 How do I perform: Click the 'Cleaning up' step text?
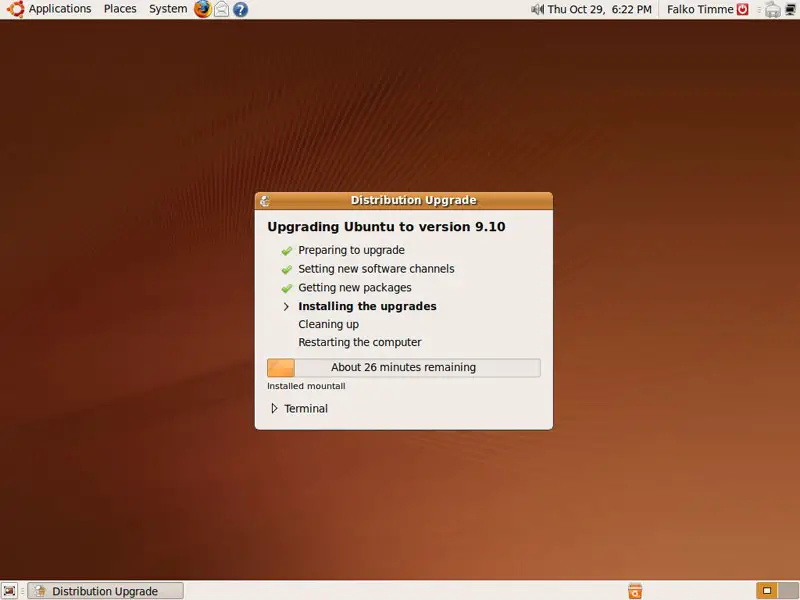click(329, 324)
